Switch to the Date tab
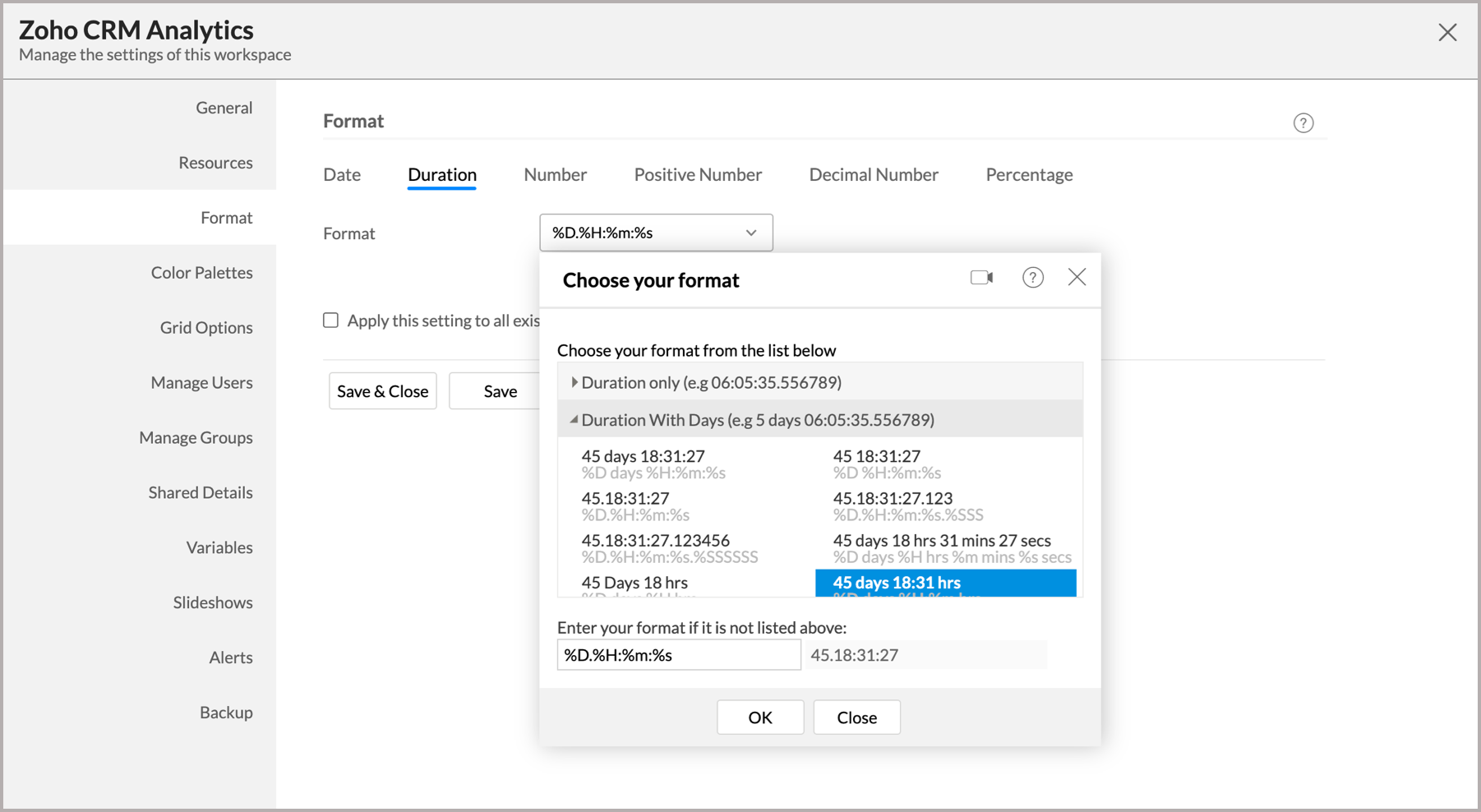1481x812 pixels. pos(342,174)
